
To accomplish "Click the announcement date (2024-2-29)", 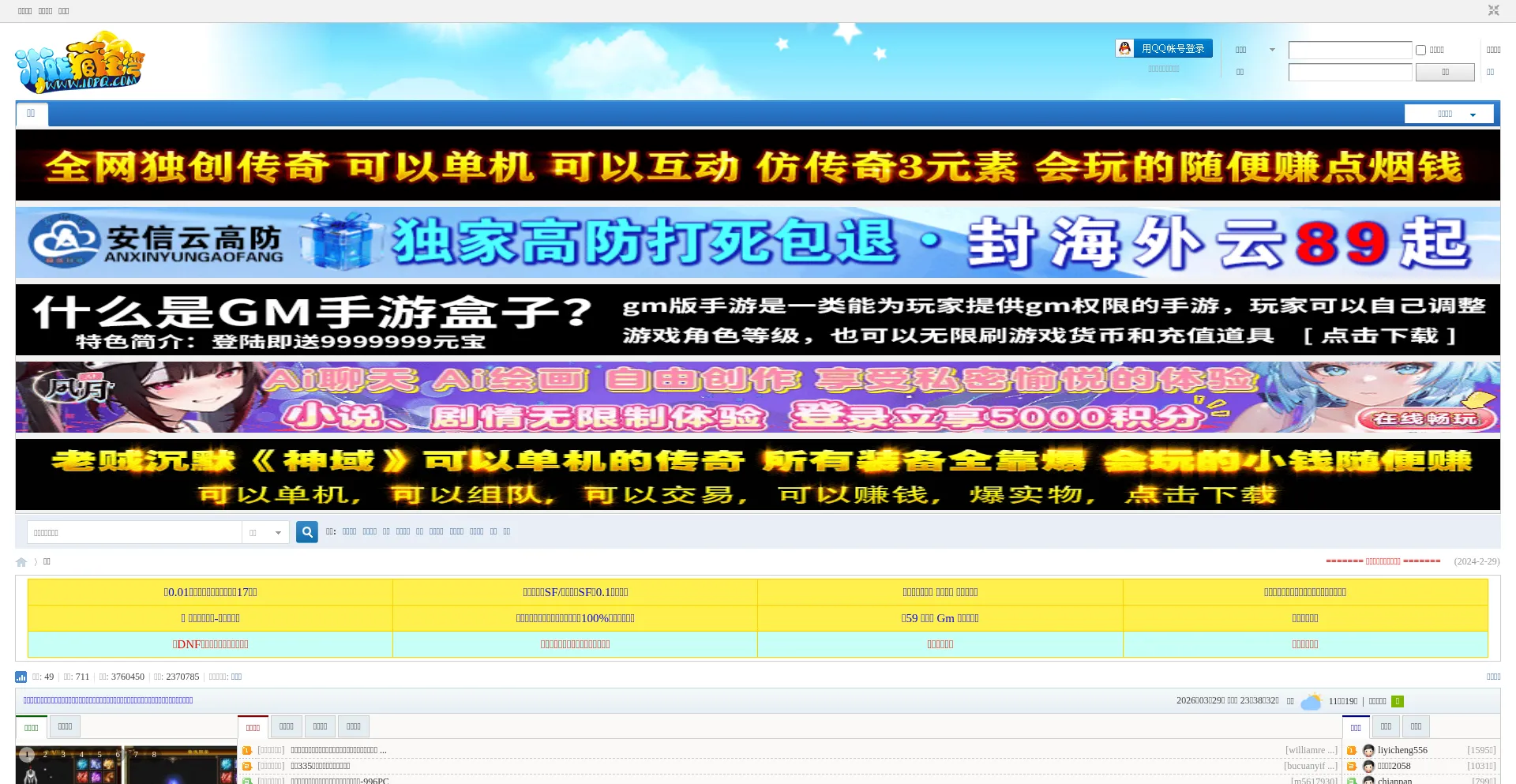I will tap(1477, 561).
